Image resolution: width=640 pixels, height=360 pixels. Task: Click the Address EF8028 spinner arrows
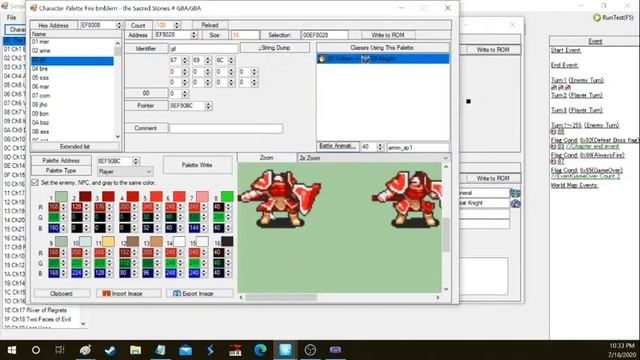[x=194, y=35]
